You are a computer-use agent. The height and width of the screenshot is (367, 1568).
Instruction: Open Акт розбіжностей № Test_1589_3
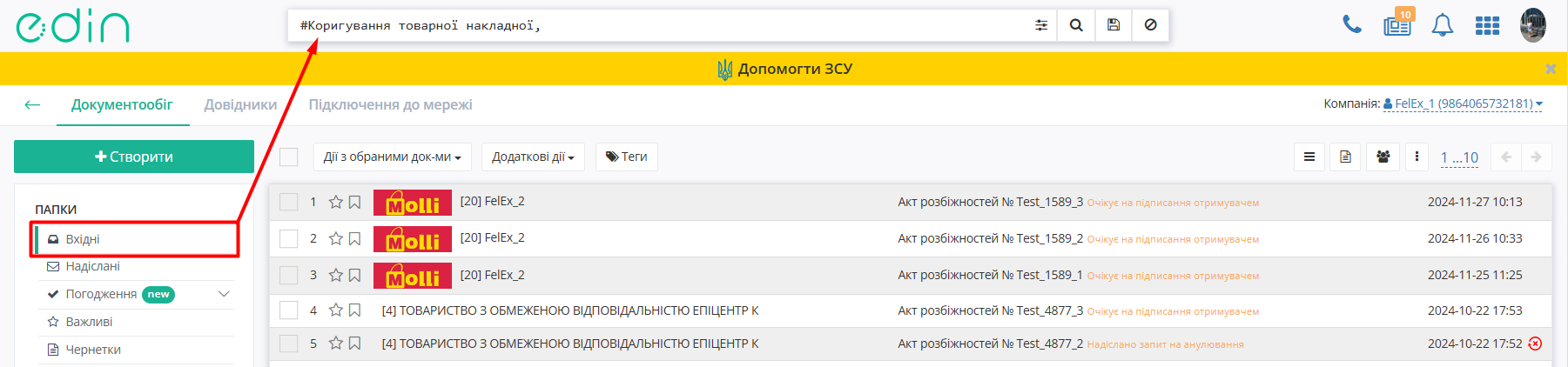[991, 202]
